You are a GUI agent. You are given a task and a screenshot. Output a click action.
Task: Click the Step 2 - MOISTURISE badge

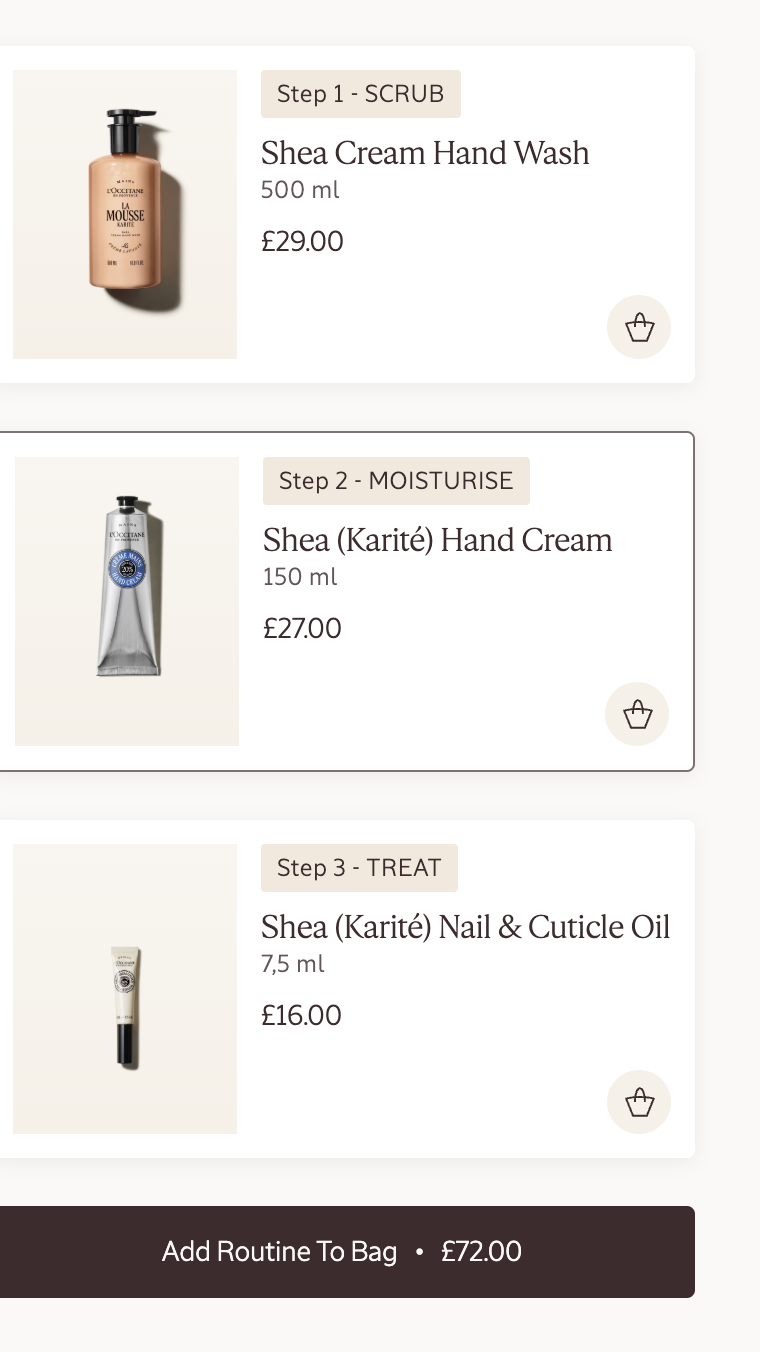click(x=396, y=481)
